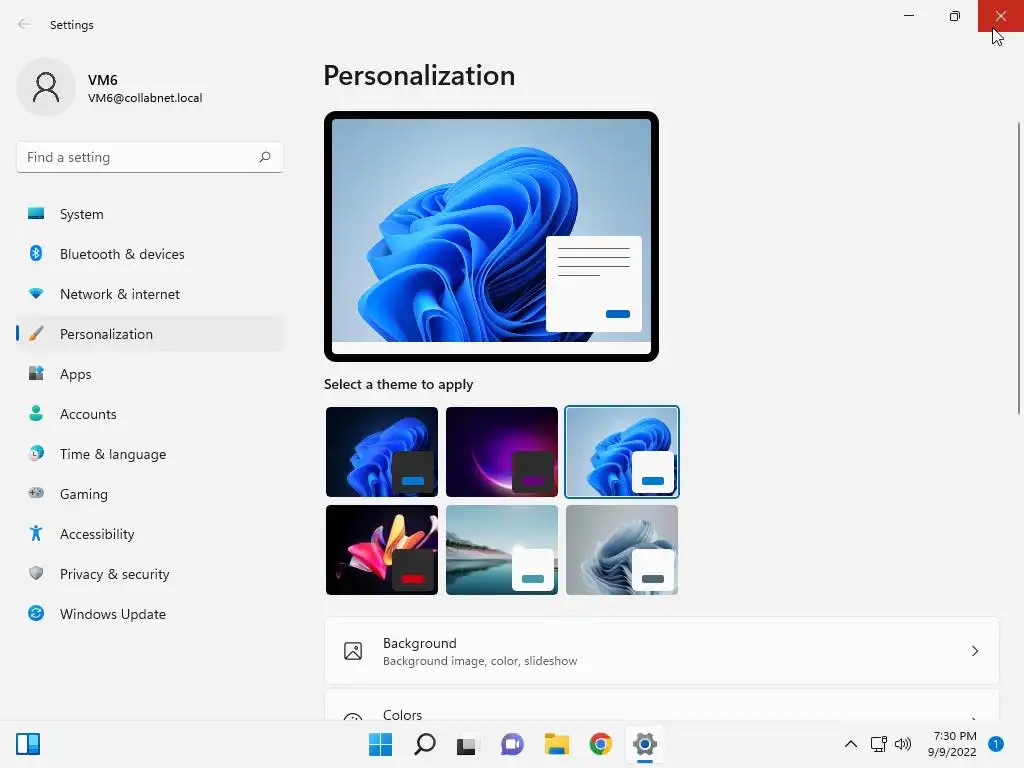Show hidden icons tray chevron
The height and width of the screenshot is (768, 1024).
click(x=851, y=744)
